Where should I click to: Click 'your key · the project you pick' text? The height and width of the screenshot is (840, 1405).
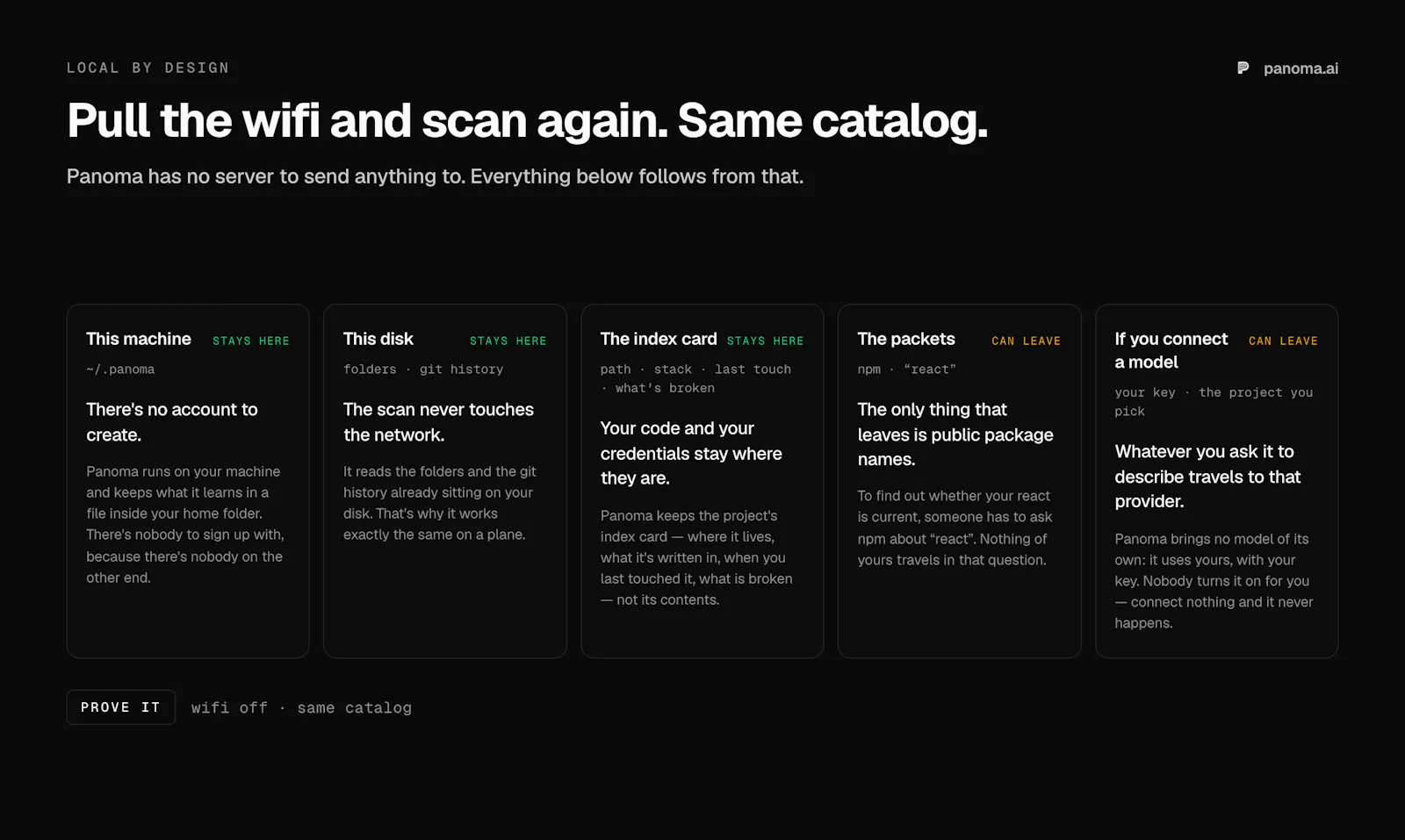[x=1214, y=402]
